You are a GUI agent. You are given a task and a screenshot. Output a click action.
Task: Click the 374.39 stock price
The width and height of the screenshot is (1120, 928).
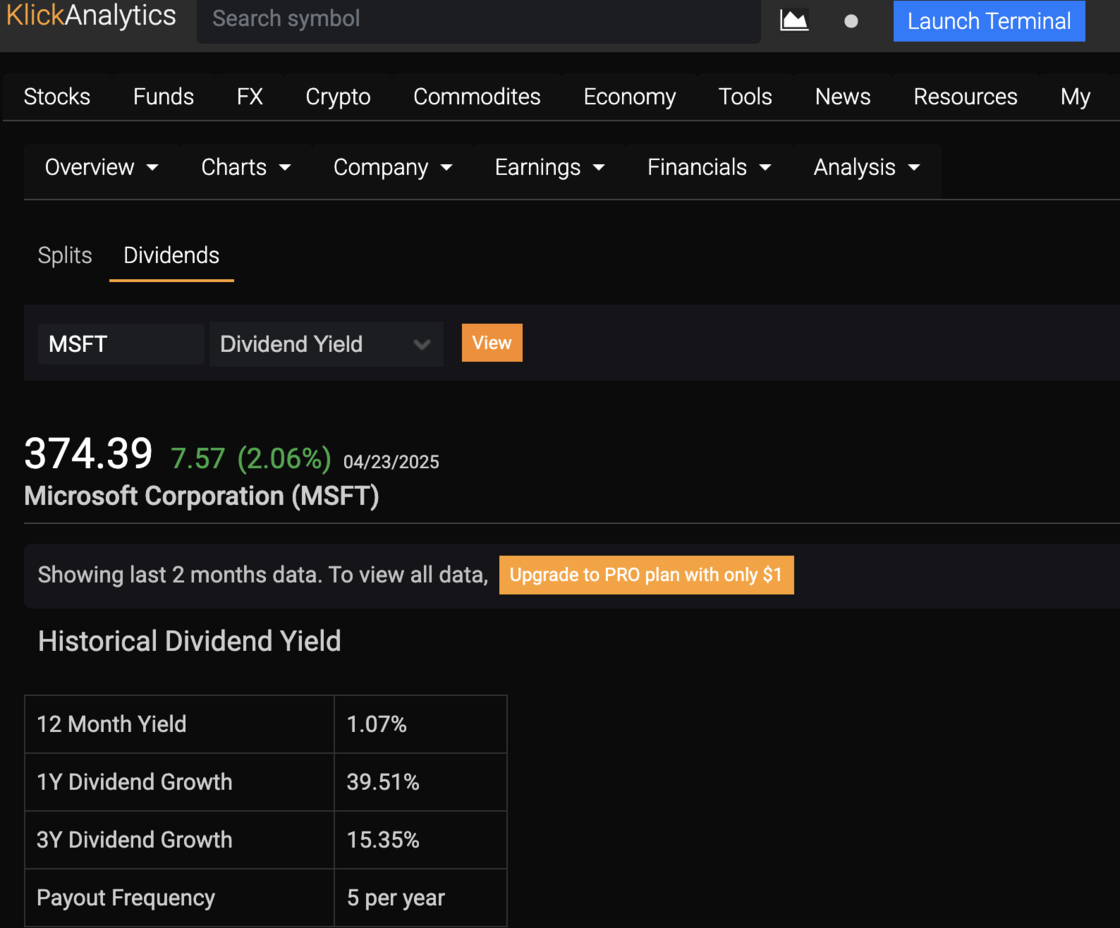click(88, 454)
